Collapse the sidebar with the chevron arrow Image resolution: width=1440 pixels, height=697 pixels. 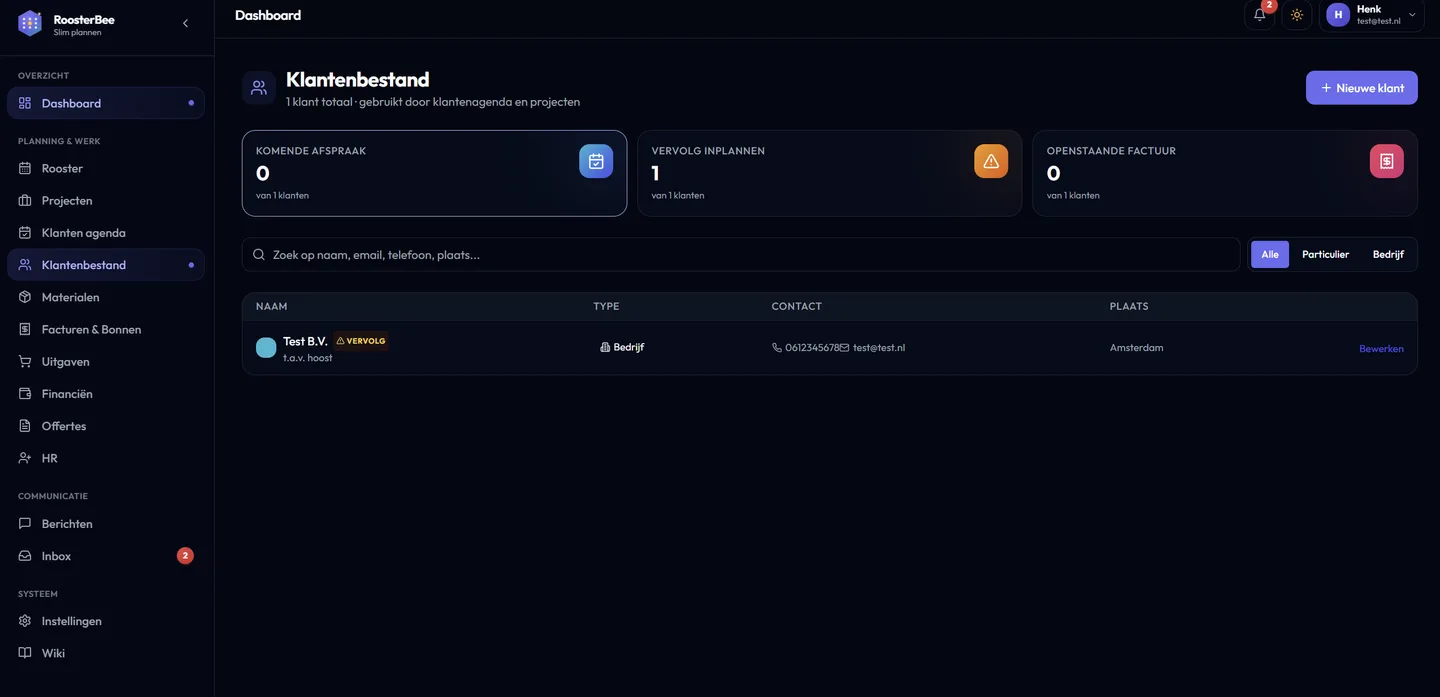click(185, 23)
